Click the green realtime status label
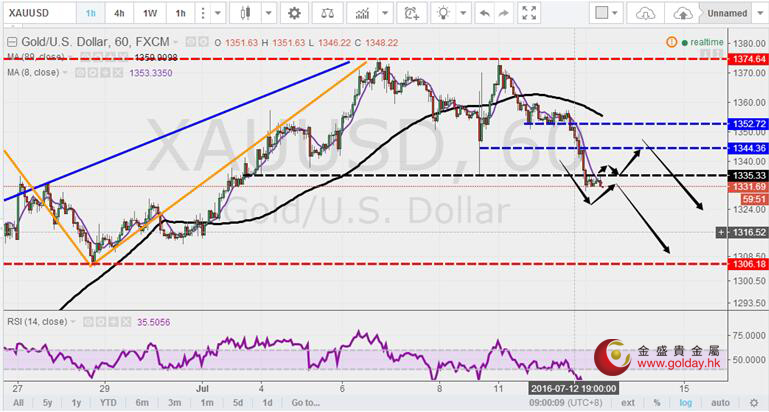The image size is (769, 412). point(703,42)
